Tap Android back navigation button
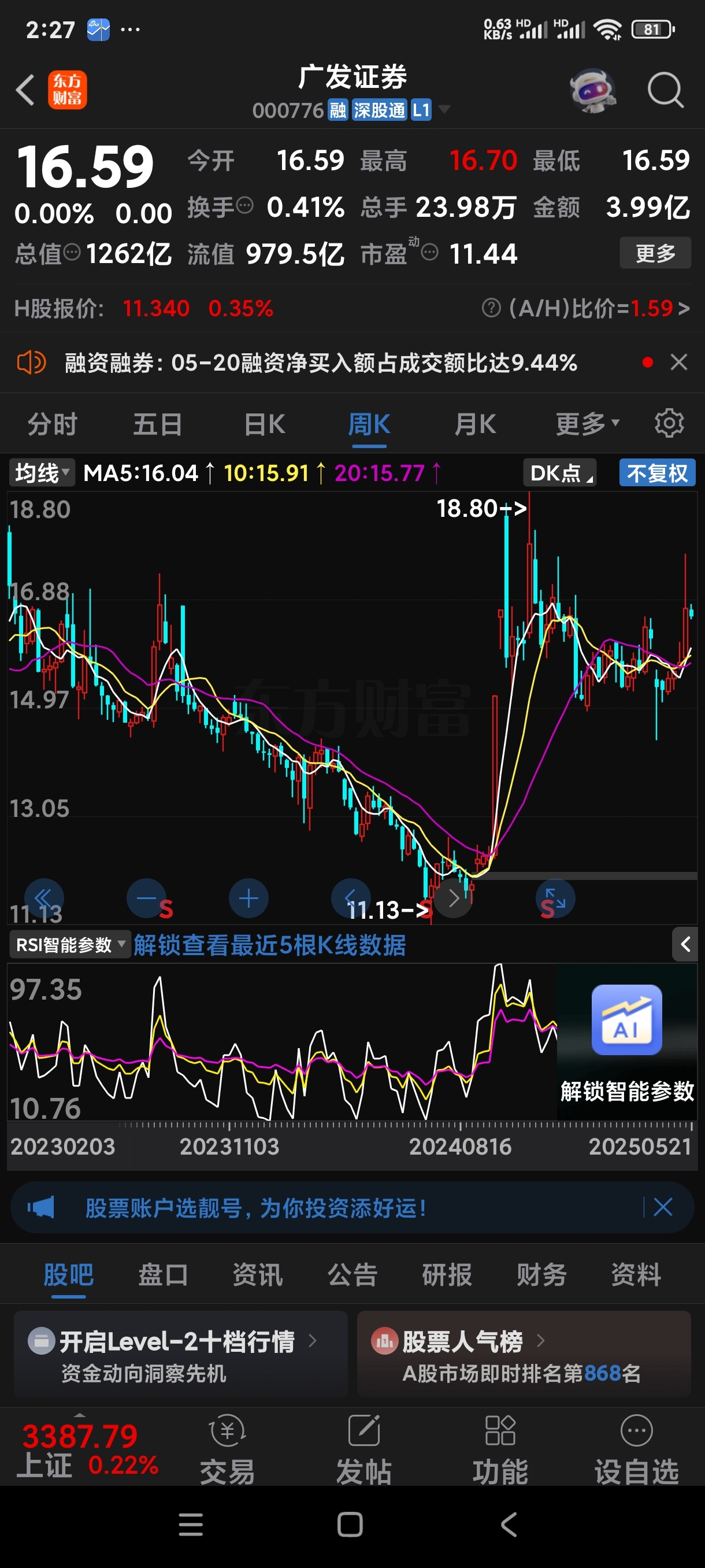The image size is (705, 1568). 509,1525
